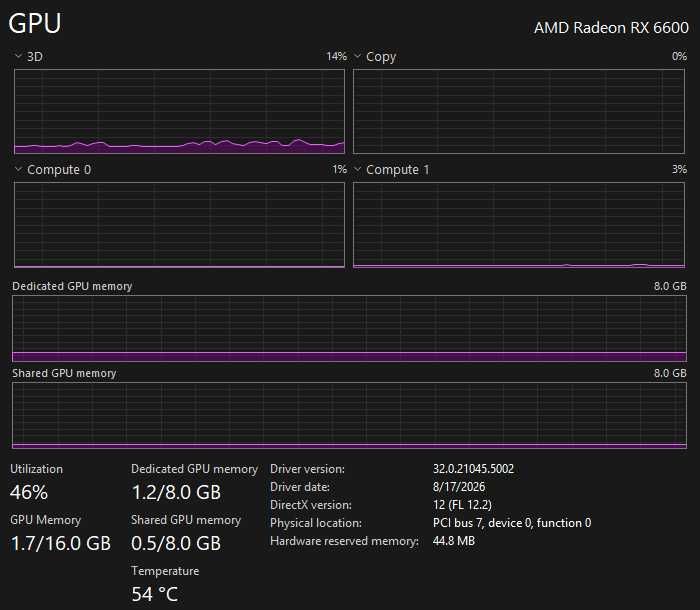The height and width of the screenshot is (610, 700).
Task: Click the Dedicated GPU memory graph title
Action: click(72, 286)
